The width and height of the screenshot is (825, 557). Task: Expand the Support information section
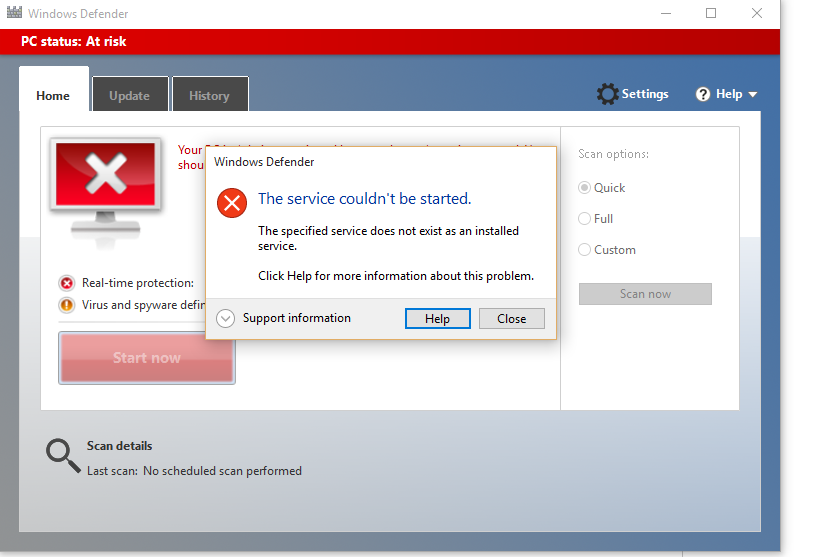225,318
